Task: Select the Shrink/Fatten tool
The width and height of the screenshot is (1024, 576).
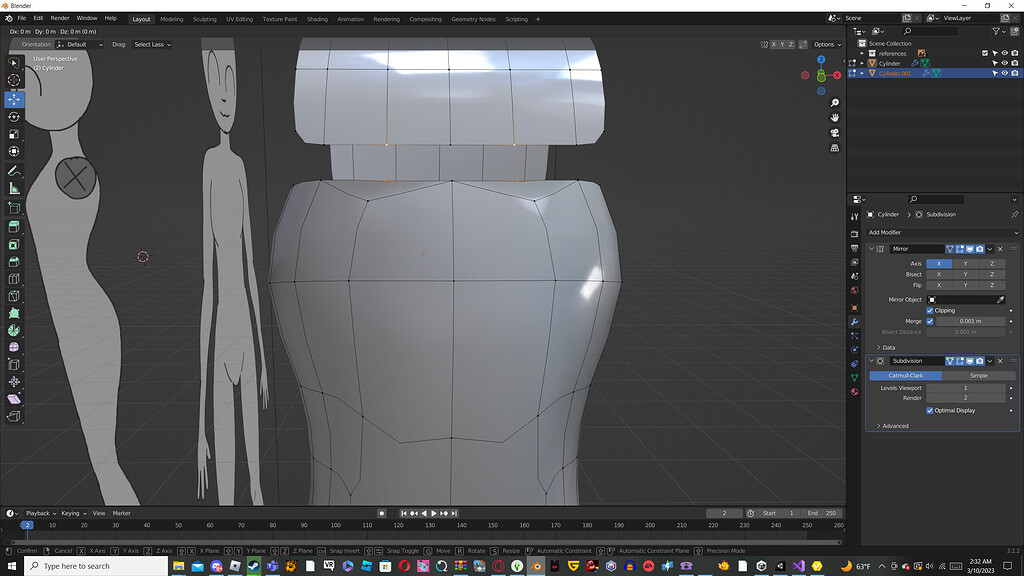Action: (14, 382)
